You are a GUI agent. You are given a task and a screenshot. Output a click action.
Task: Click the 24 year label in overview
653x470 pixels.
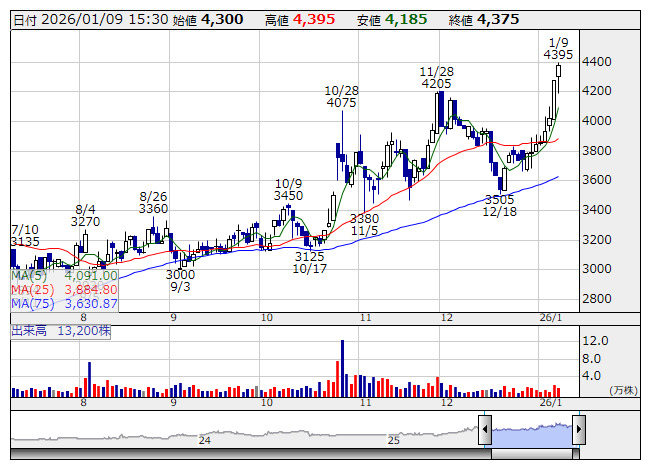tap(204, 440)
